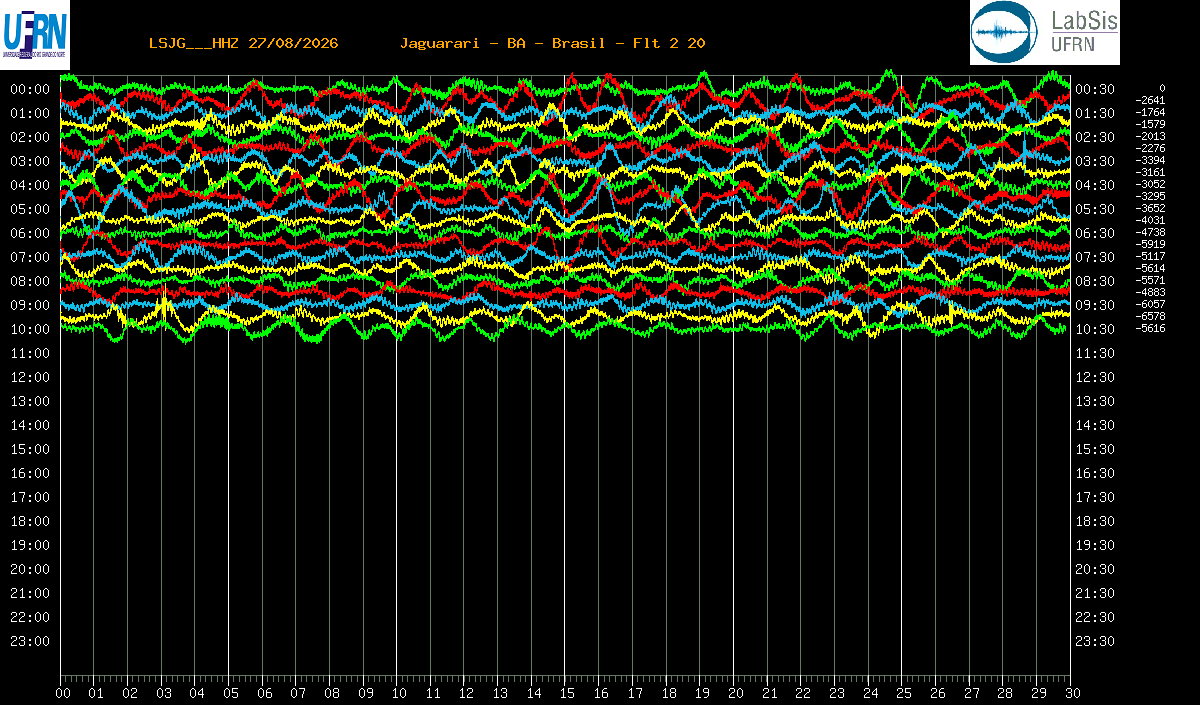Click the 23:30 half-hour label
This screenshot has height=705, width=1200.
pyautogui.click(x=1095, y=641)
